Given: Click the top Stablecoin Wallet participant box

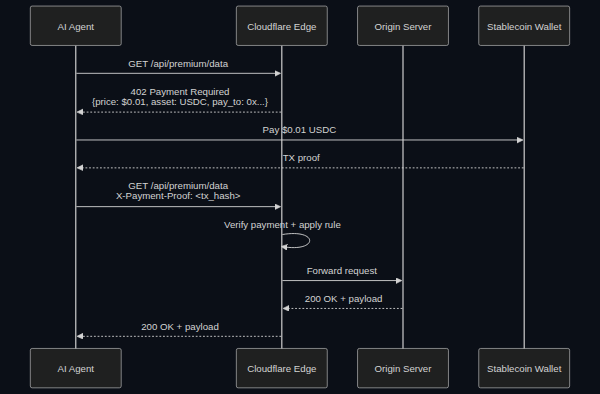Looking at the screenshot, I should pyautogui.click(x=524, y=26).
